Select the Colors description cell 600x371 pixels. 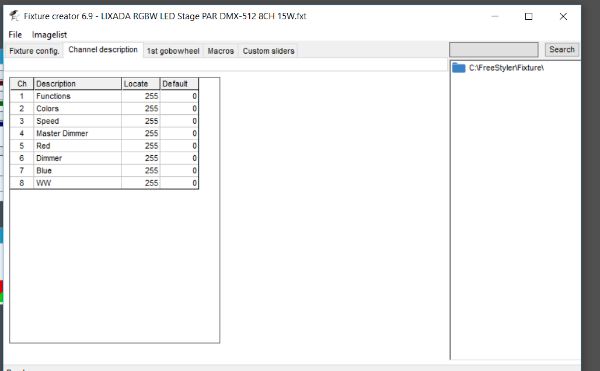(x=77, y=109)
